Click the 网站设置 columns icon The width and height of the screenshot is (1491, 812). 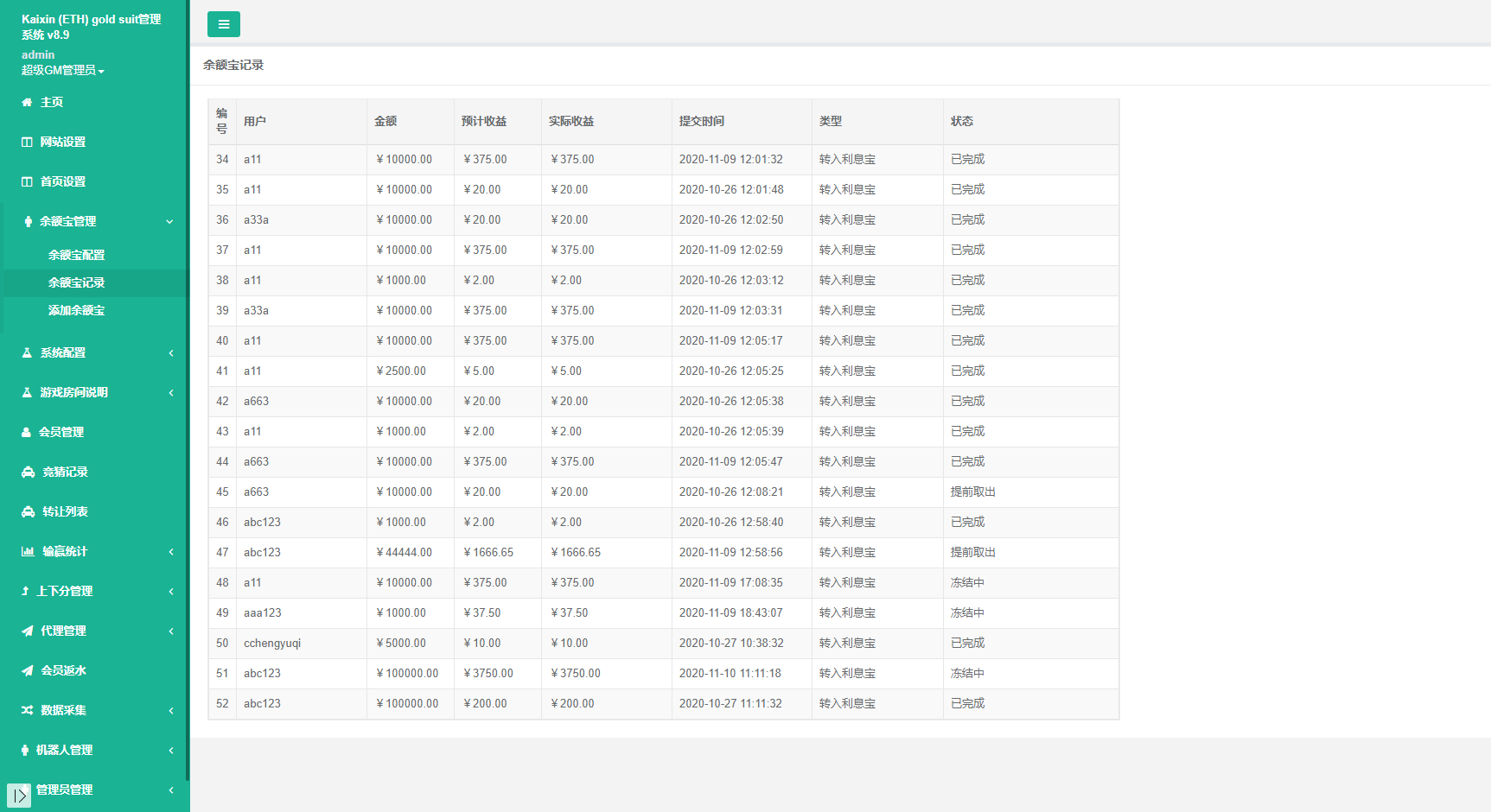[x=27, y=142]
